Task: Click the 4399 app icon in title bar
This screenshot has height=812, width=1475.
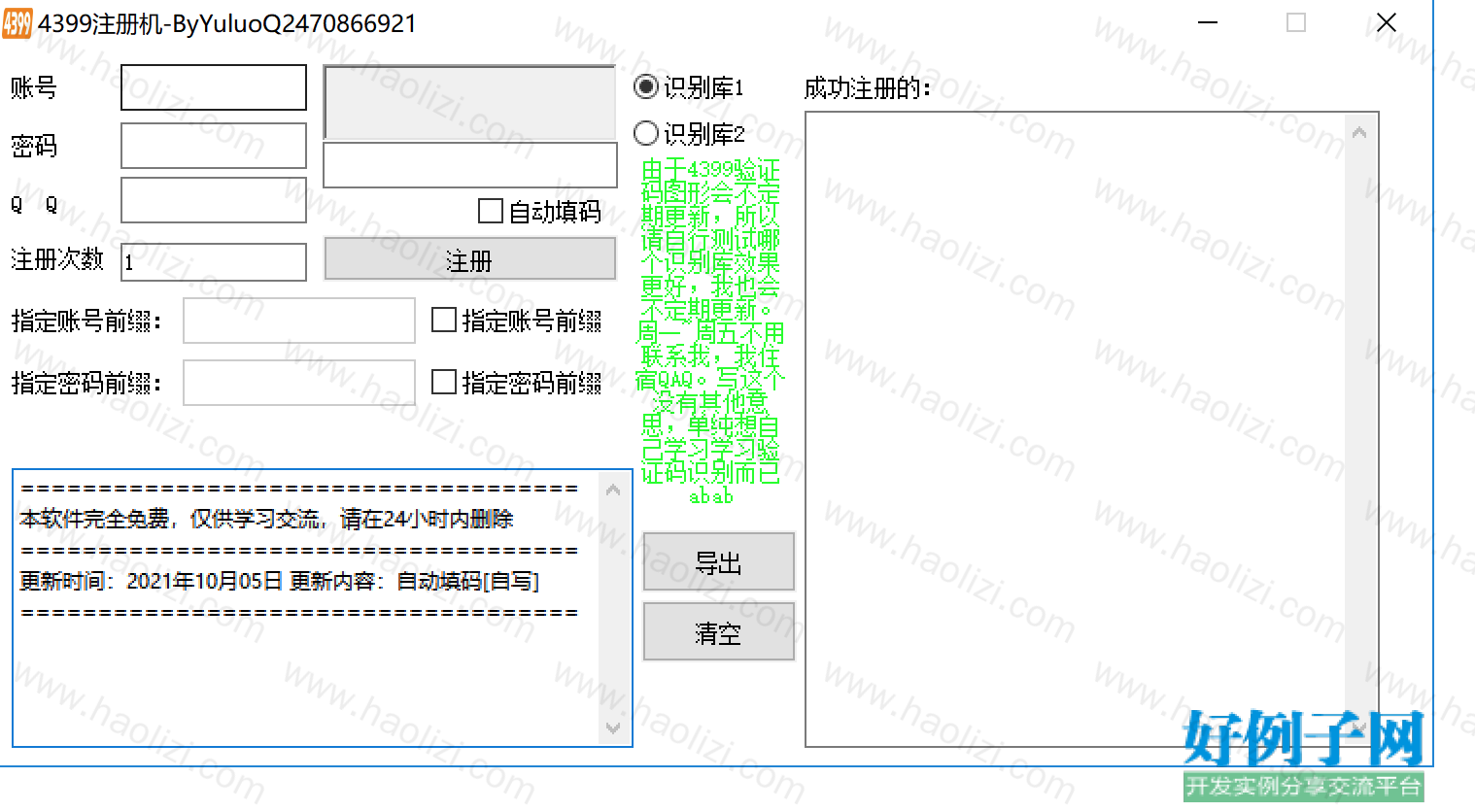Action: point(17,23)
